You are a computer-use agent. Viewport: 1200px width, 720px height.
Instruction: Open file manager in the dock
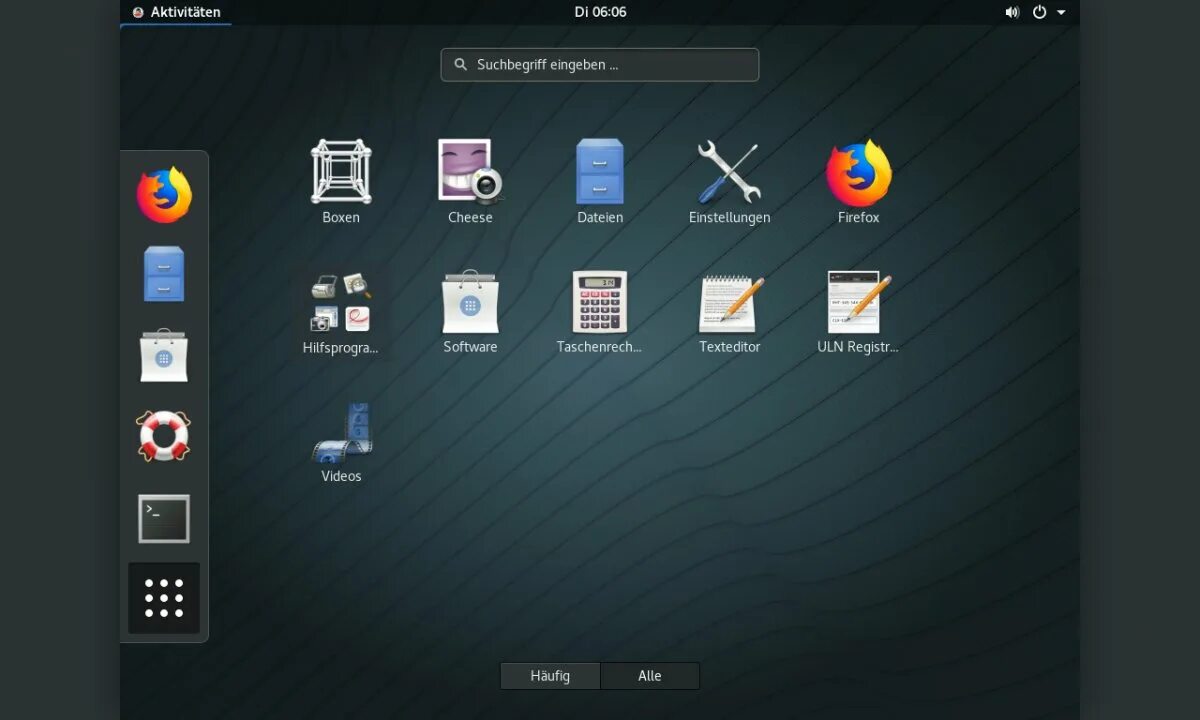(x=164, y=274)
